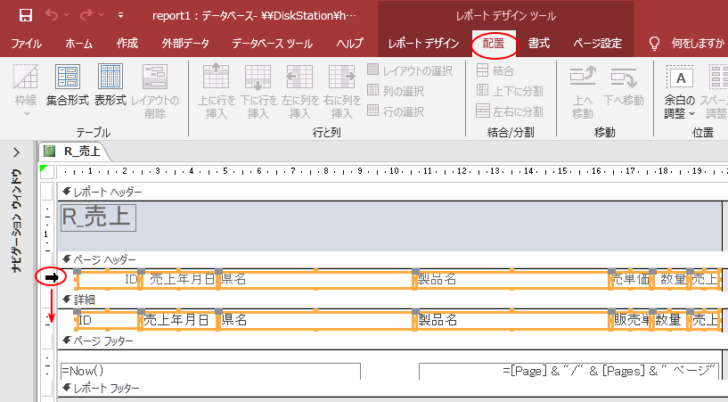Image resolution: width=728 pixels, height=402 pixels.
Task: Click the Undo arrow icon
Action: [52, 15]
